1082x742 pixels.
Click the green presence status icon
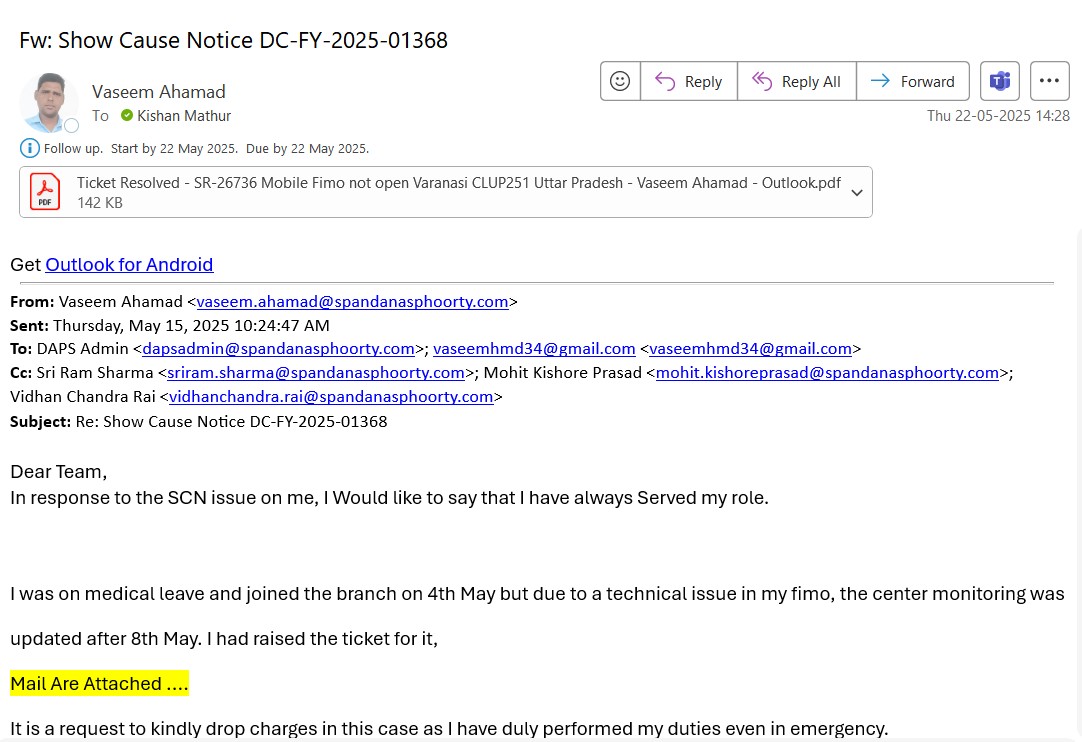[x=127, y=116]
